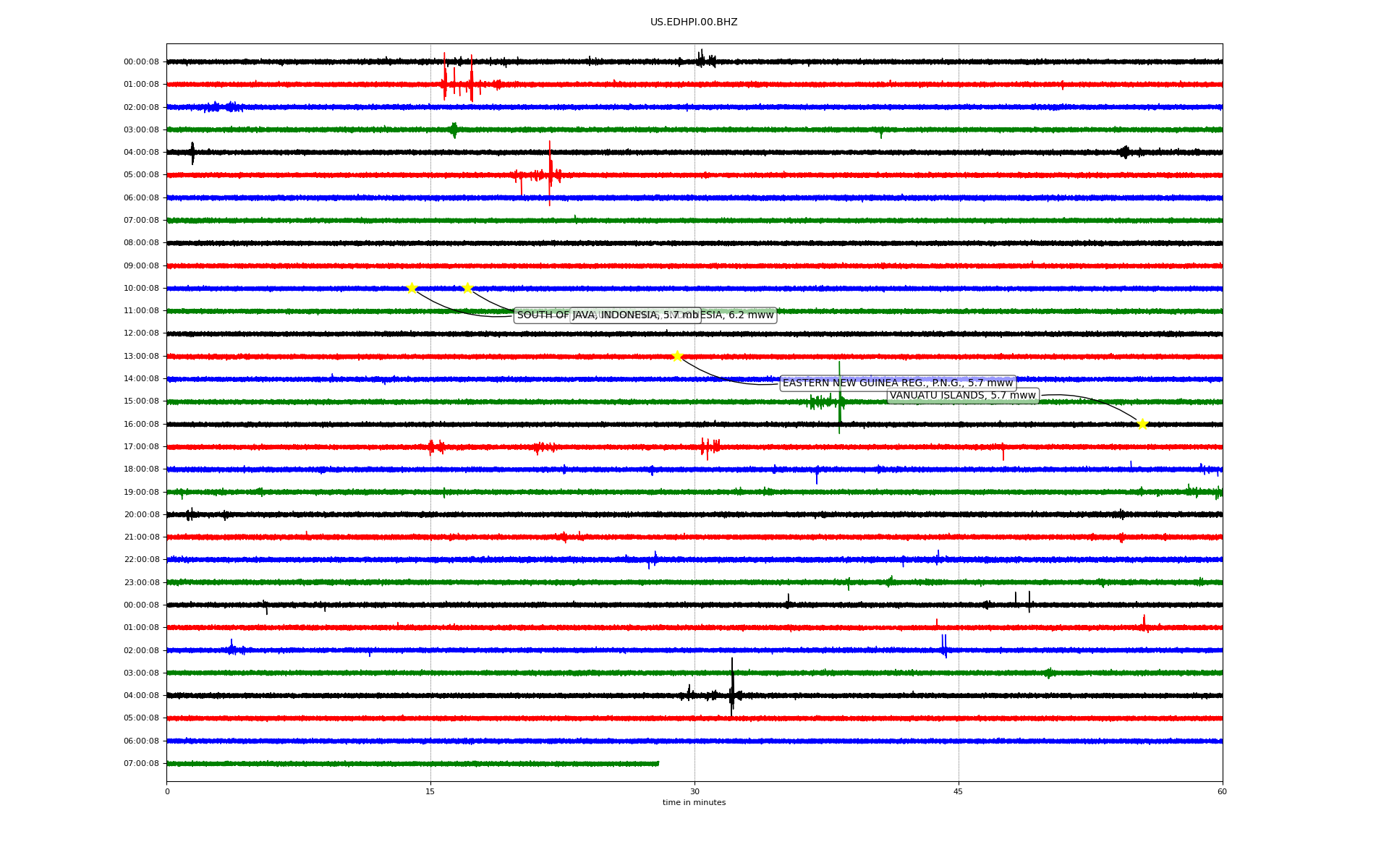Screen dimensions: 1389x868
Task: Click the 18:00:08 row time label
Action: 141,469
